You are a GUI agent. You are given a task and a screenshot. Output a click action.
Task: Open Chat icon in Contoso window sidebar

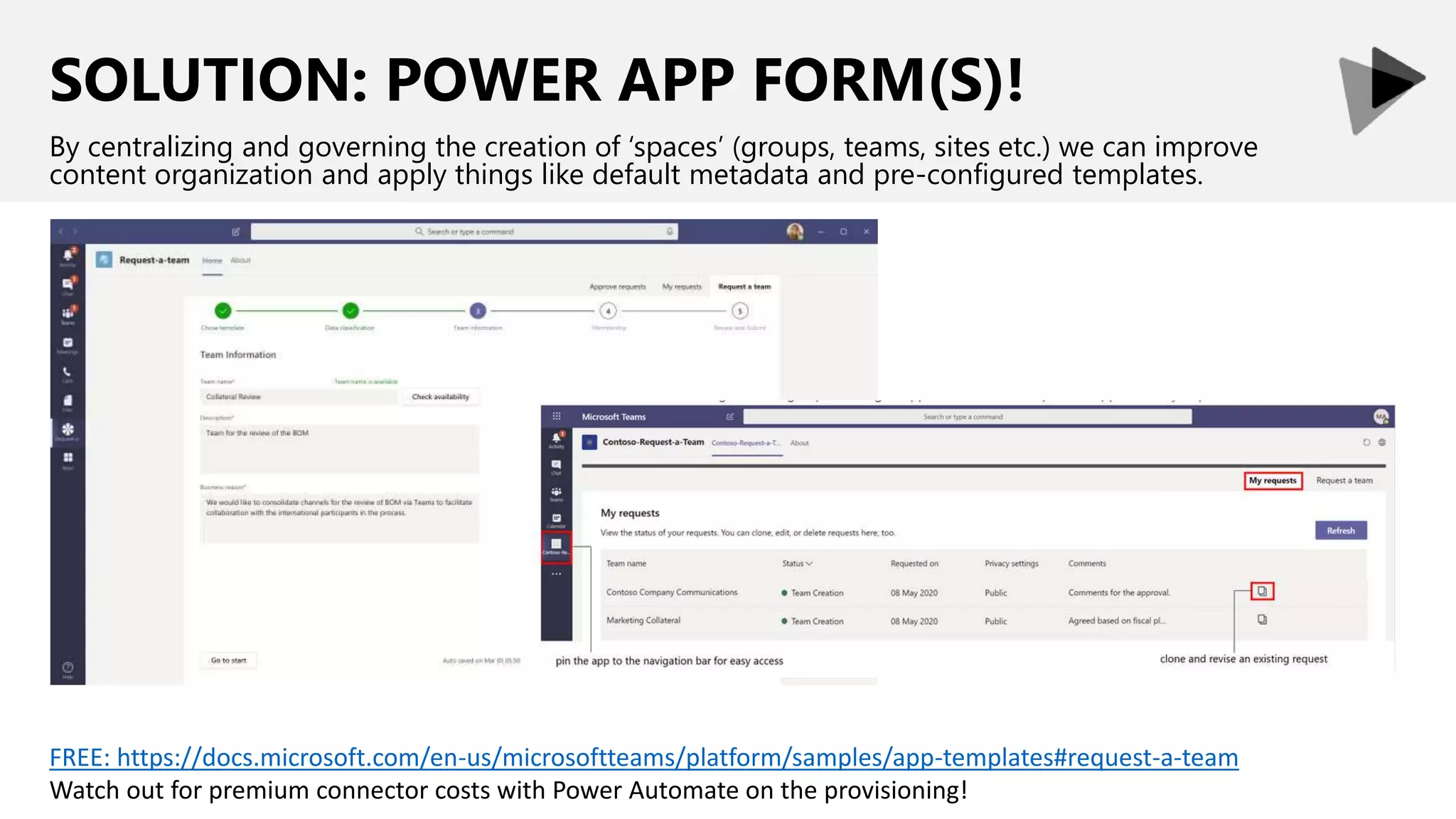coord(557,466)
